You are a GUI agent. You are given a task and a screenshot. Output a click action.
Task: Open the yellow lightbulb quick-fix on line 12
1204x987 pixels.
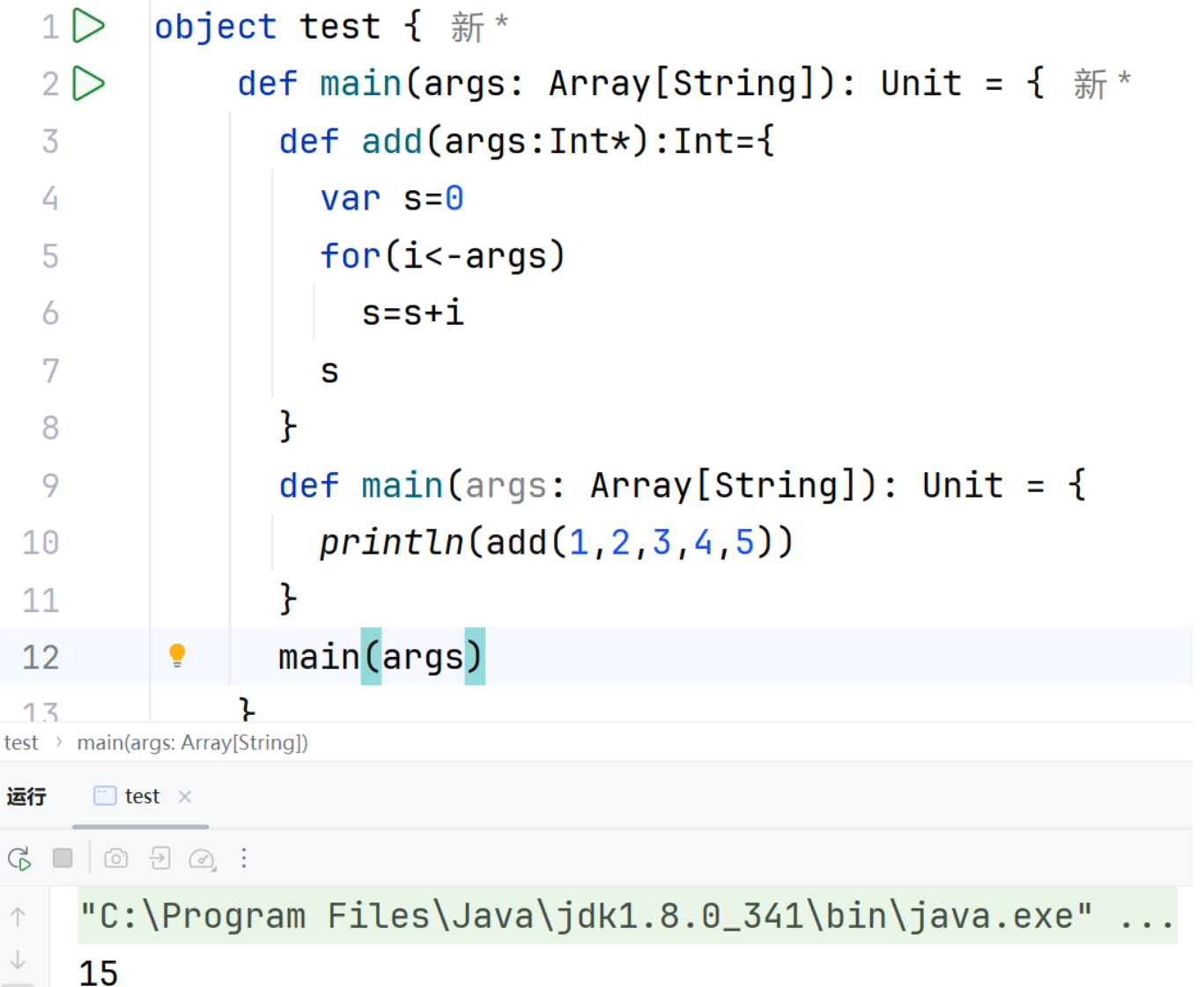[x=177, y=656]
